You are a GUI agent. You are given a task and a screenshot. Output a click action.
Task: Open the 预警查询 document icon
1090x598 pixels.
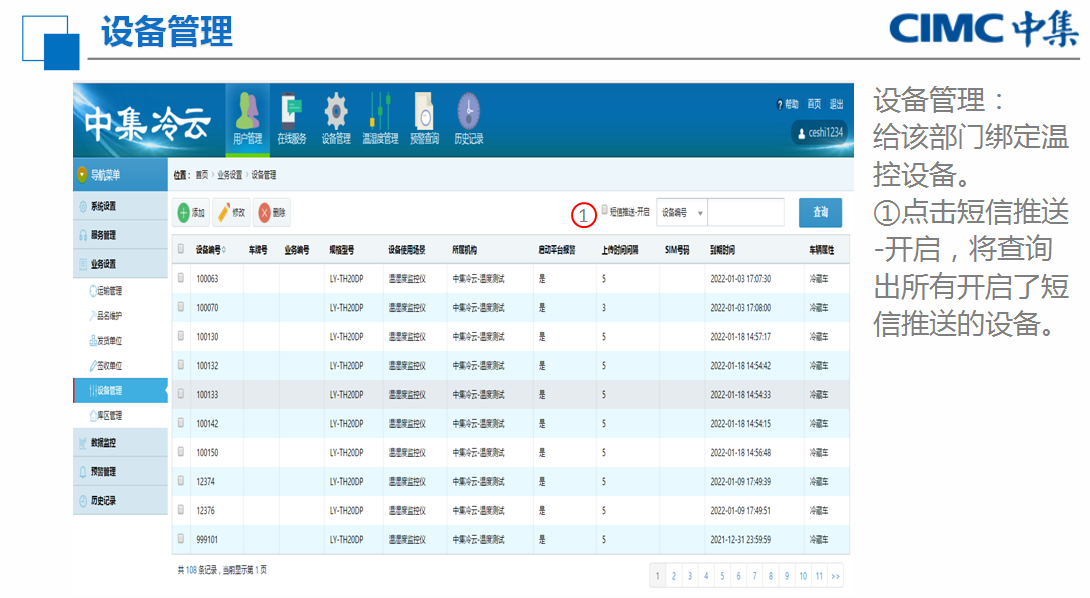(424, 118)
